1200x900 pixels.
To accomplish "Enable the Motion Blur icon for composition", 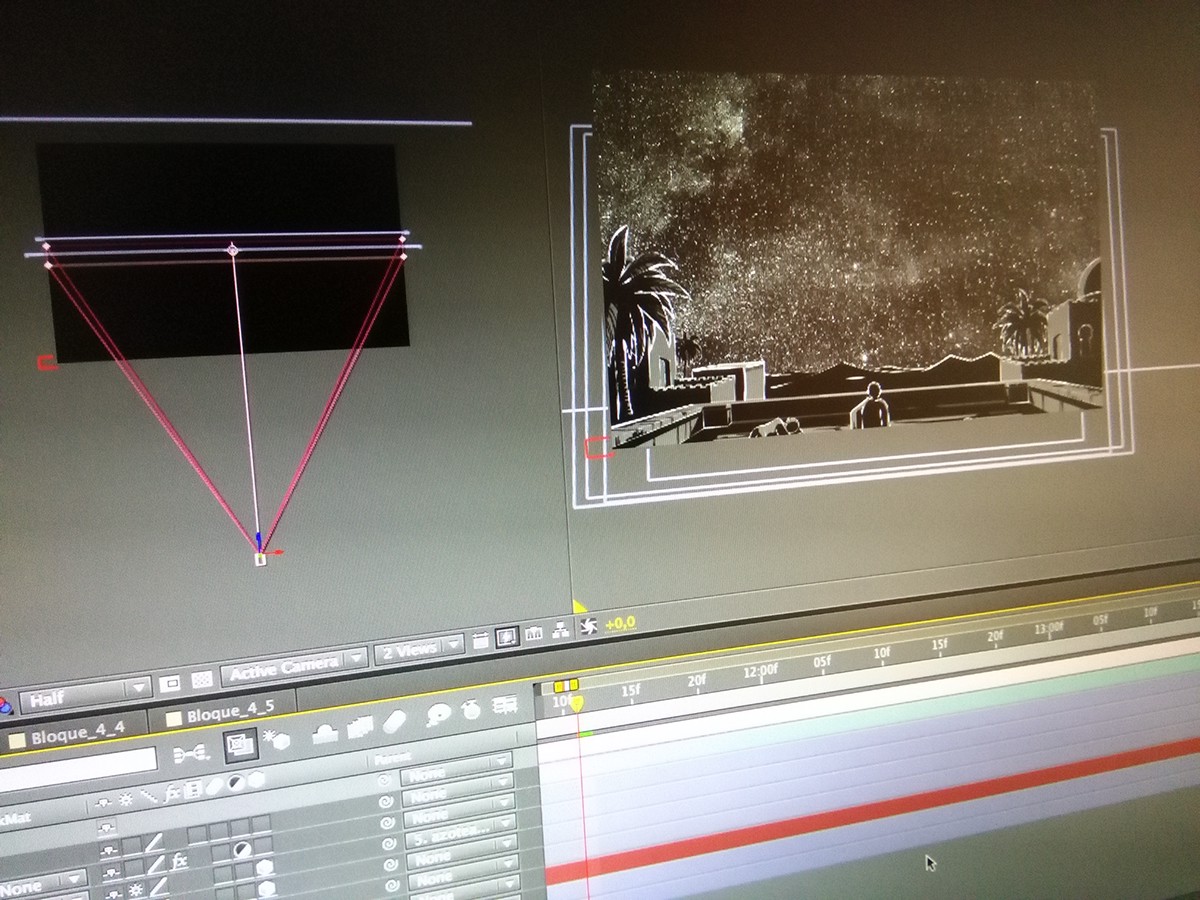I will coord(394,722).
